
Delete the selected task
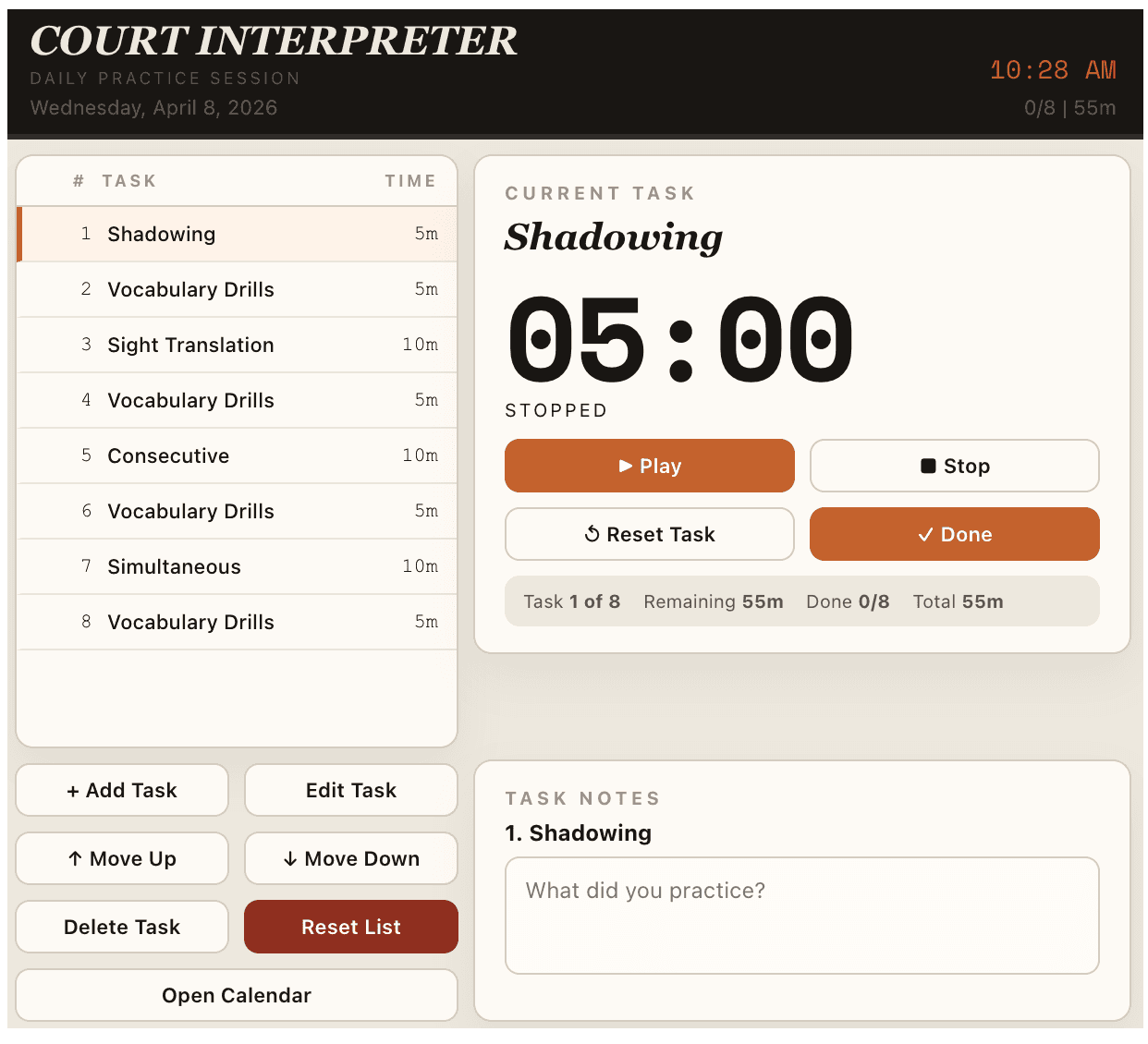(121, 927)
